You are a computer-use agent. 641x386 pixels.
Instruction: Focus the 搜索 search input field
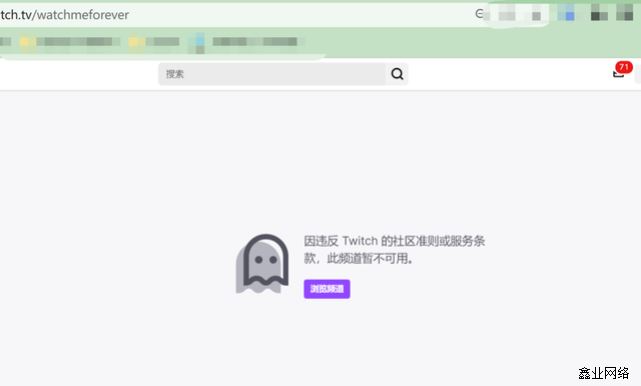point(272,74)
